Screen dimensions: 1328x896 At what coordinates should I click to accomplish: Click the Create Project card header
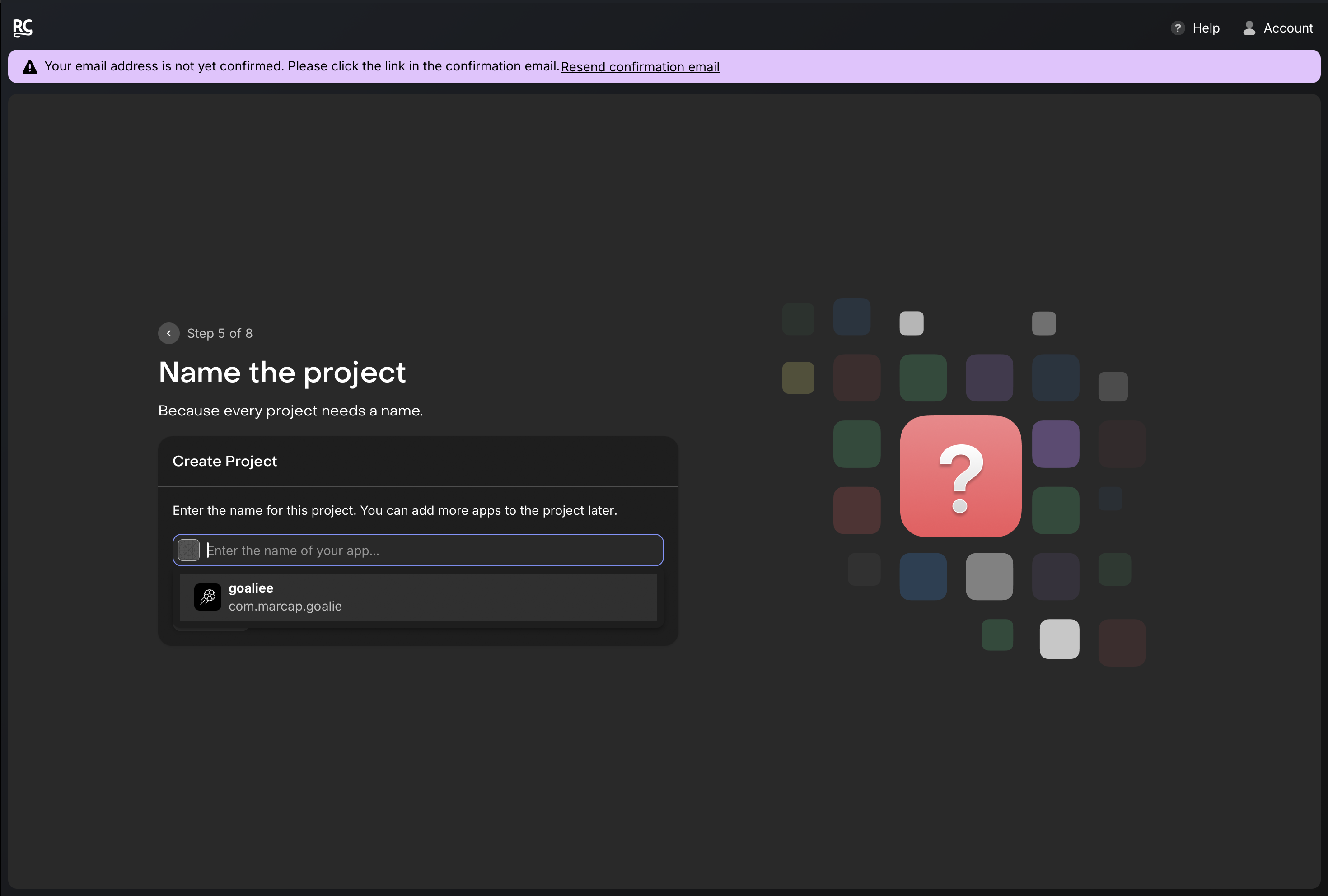pyautogui.click(x=224, y=461)
